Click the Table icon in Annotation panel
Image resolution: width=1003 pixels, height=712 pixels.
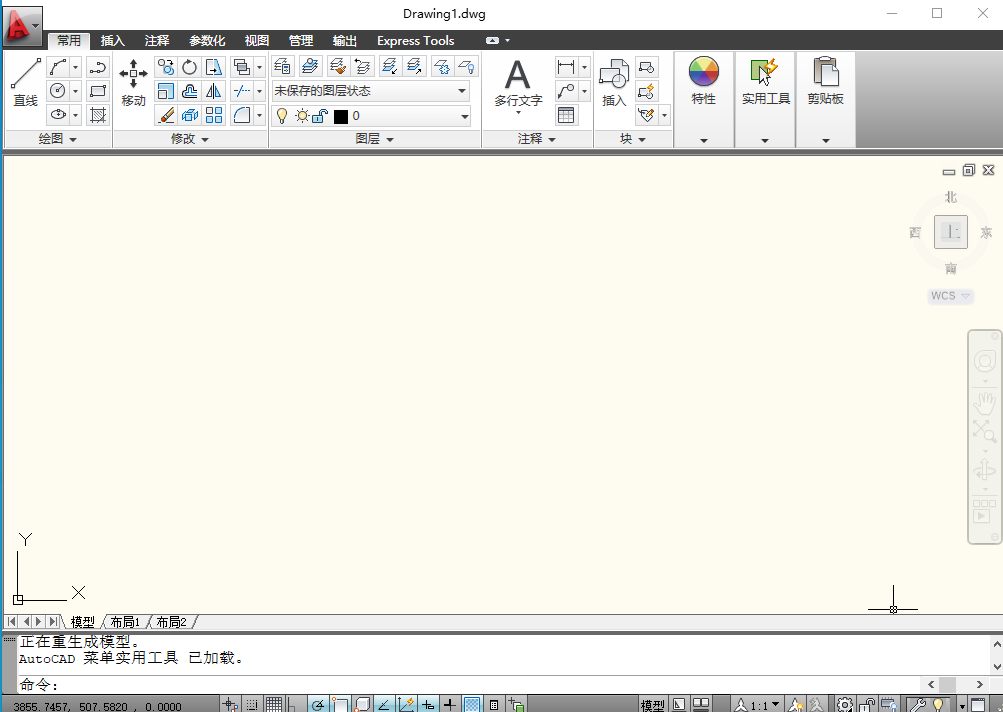click(566, 115)
